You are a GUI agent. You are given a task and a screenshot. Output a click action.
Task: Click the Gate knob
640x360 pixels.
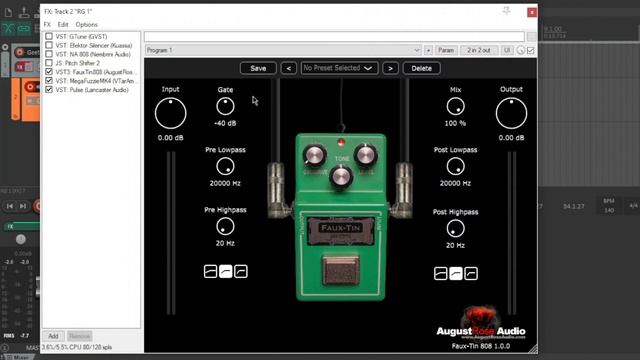(x=225, y=107)
